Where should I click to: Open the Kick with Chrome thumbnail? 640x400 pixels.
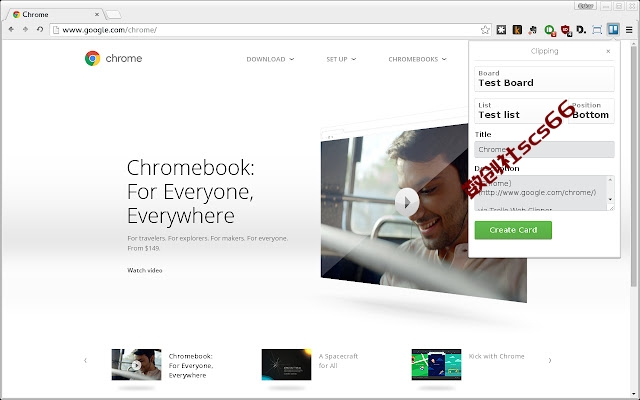(436, 364)
